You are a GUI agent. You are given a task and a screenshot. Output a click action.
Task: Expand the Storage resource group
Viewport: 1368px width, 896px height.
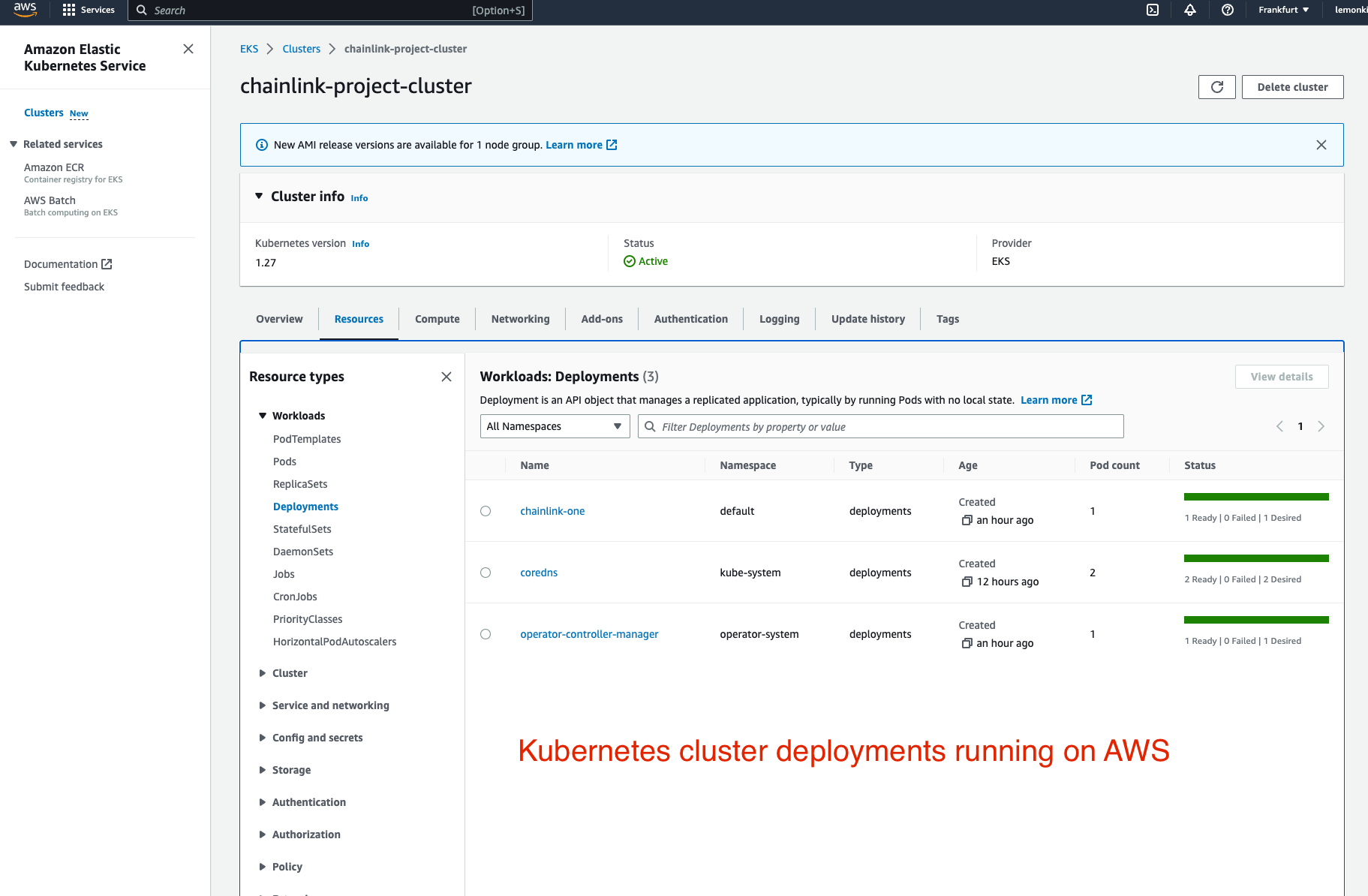point(263,770)
